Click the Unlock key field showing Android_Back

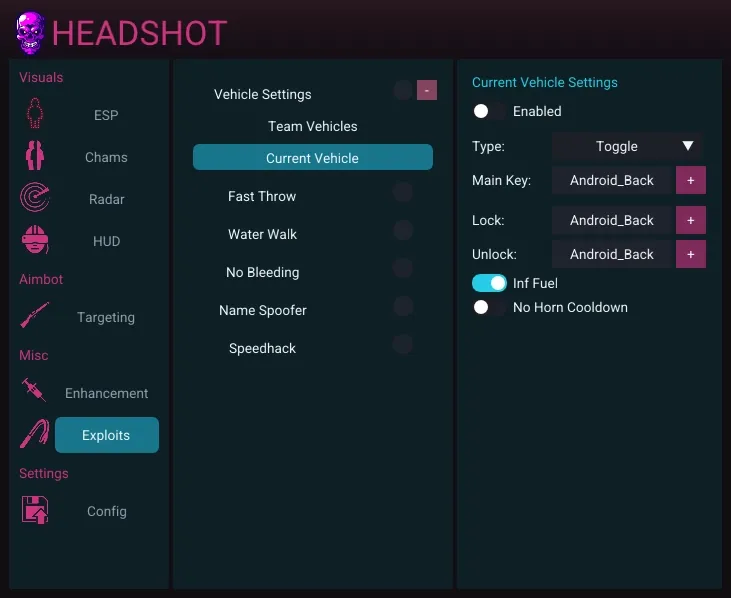pyautogui.click(x=612, y=254)
